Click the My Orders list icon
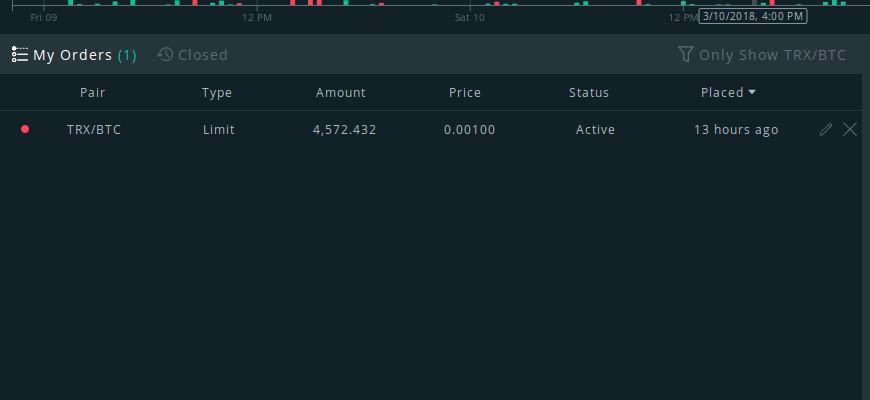 tap(19, 54)
